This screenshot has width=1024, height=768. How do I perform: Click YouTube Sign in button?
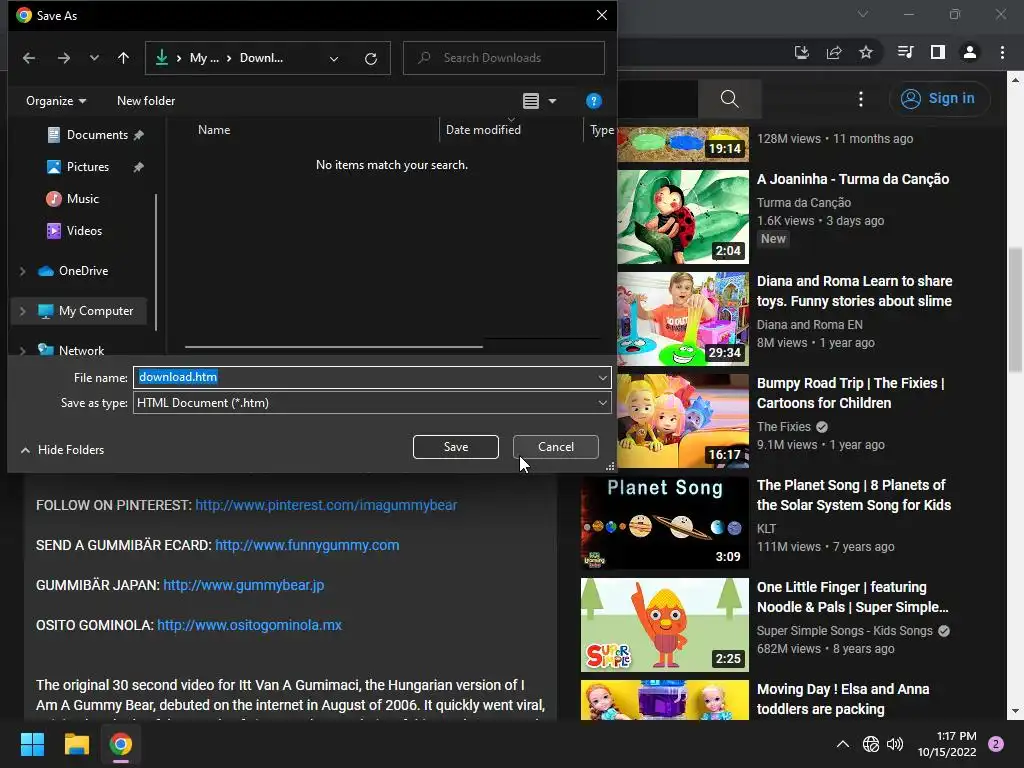(x=939, y=99)
